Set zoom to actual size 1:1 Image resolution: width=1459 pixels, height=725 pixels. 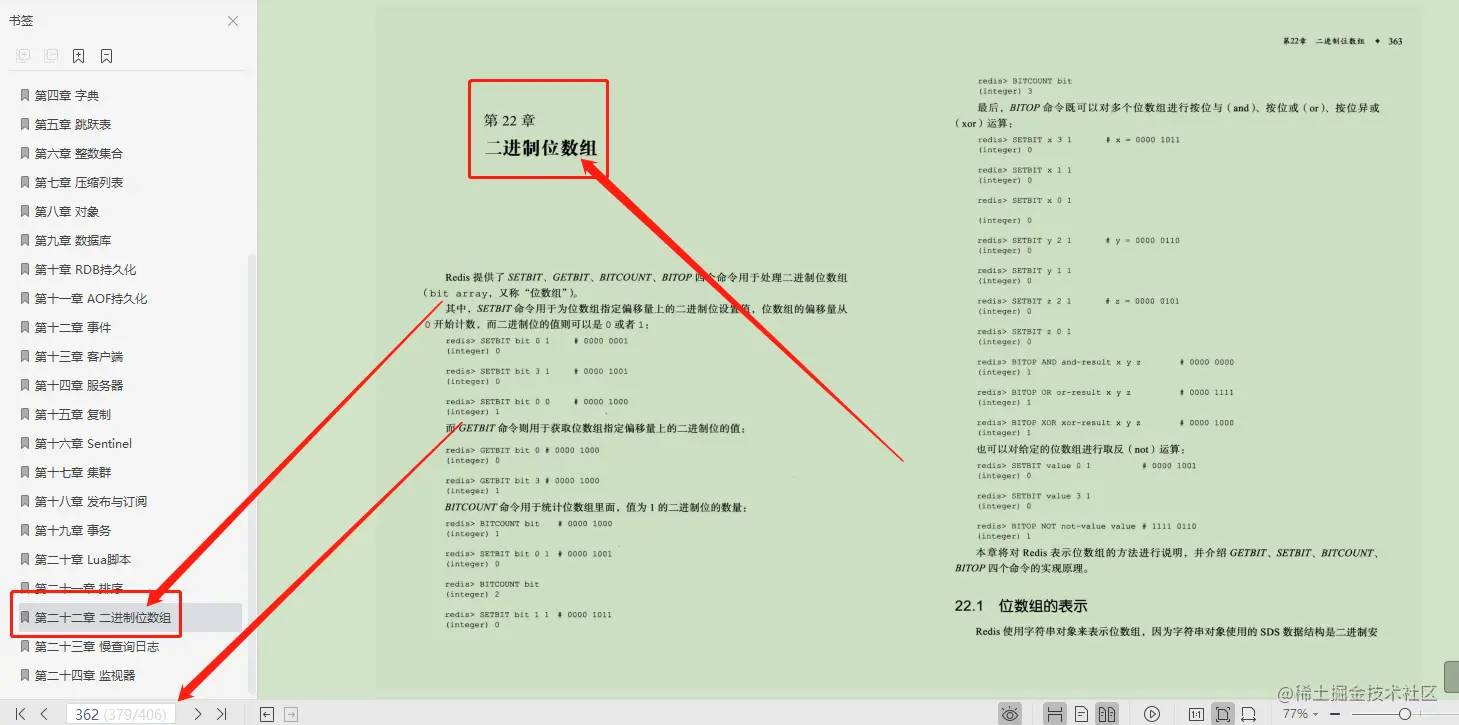1196,714
